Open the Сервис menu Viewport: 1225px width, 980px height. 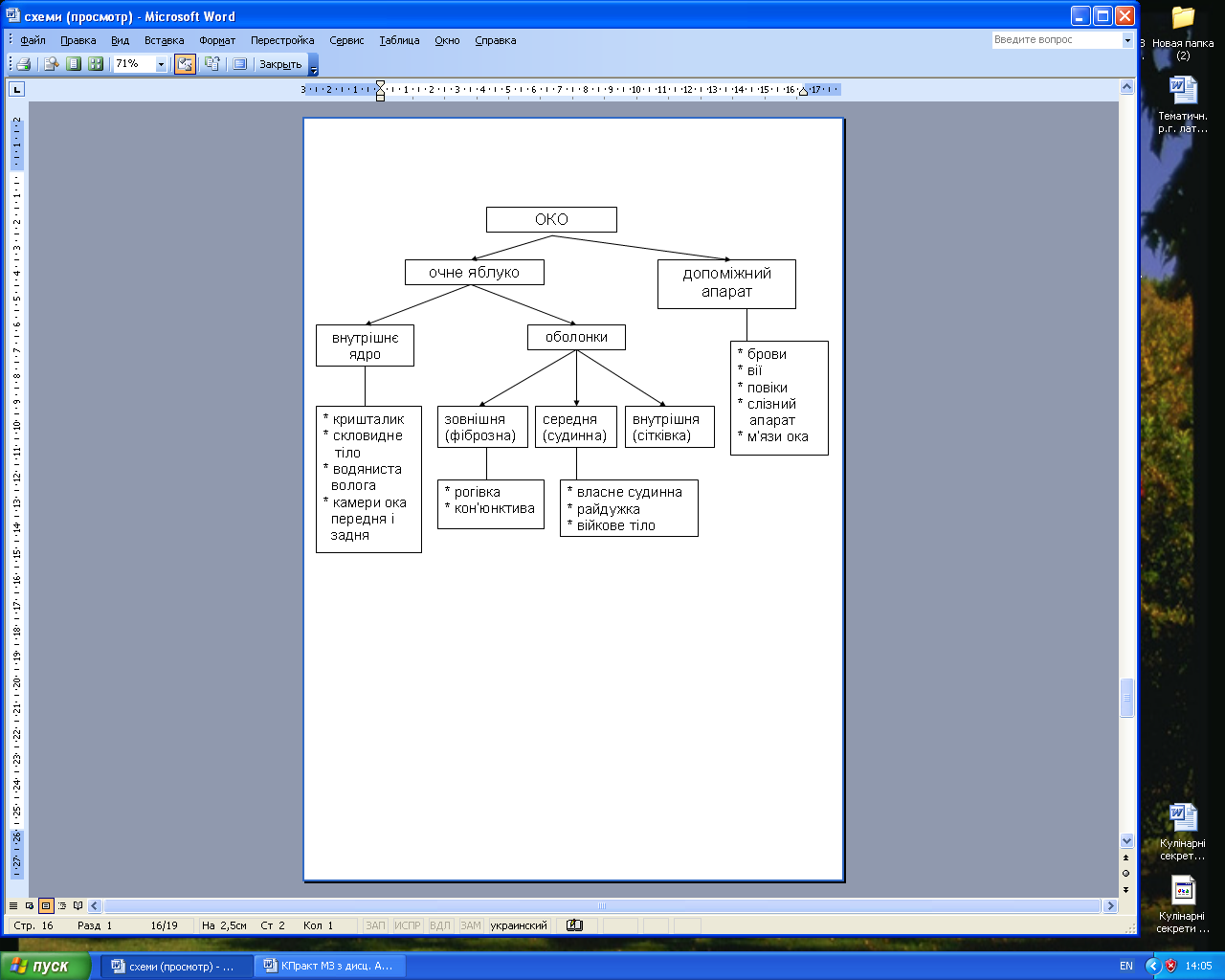coord(346,40)
